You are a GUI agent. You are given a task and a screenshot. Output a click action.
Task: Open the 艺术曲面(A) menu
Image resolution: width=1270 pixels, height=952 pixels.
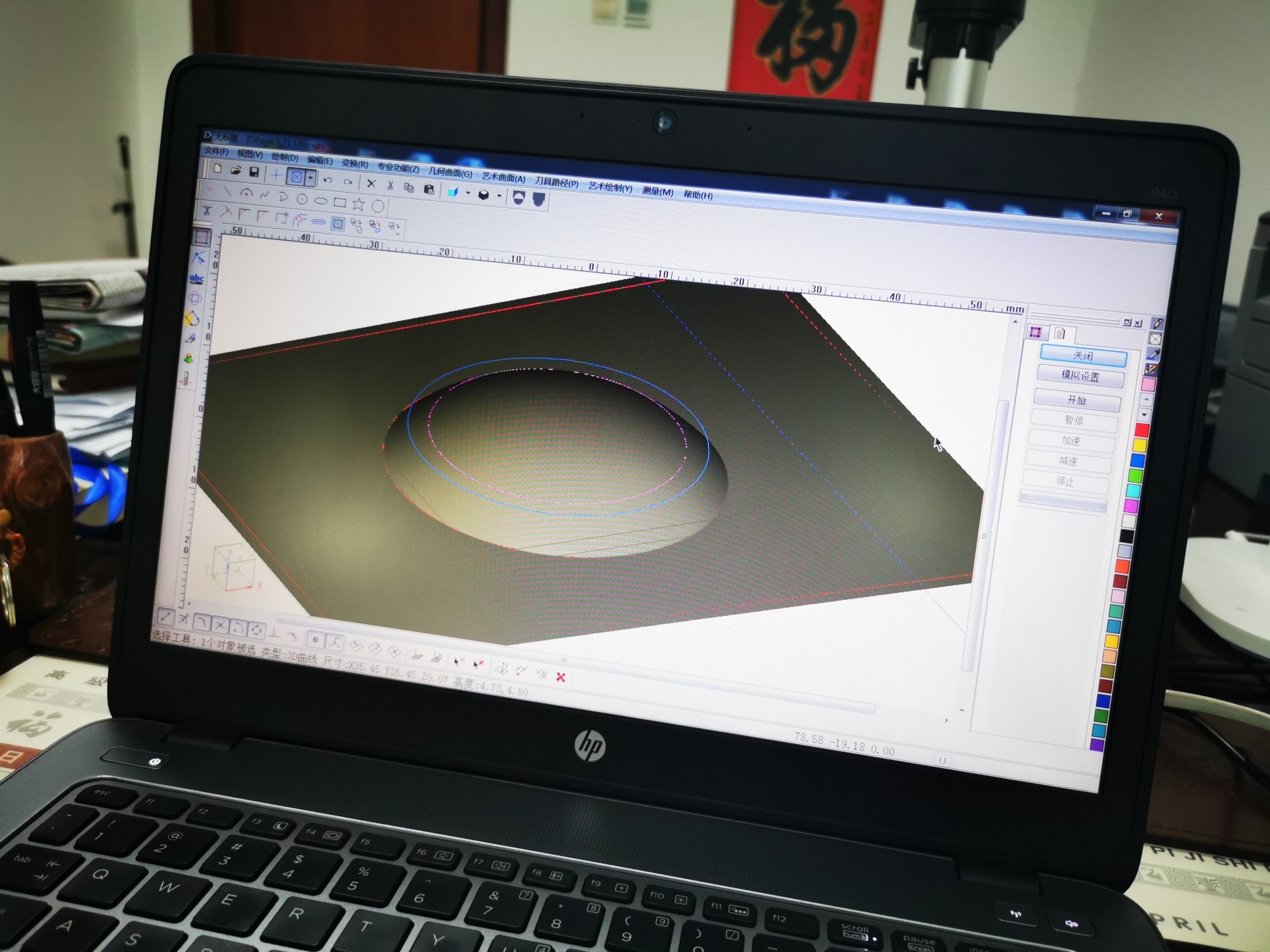click(x=503, y=177)
